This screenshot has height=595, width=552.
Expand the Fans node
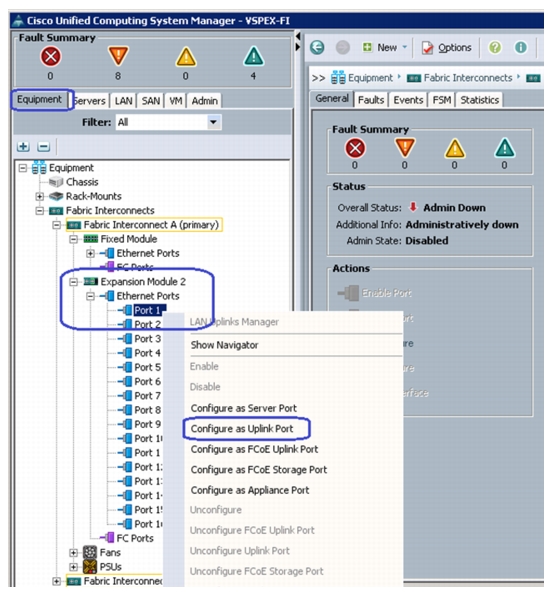(74, 553)
